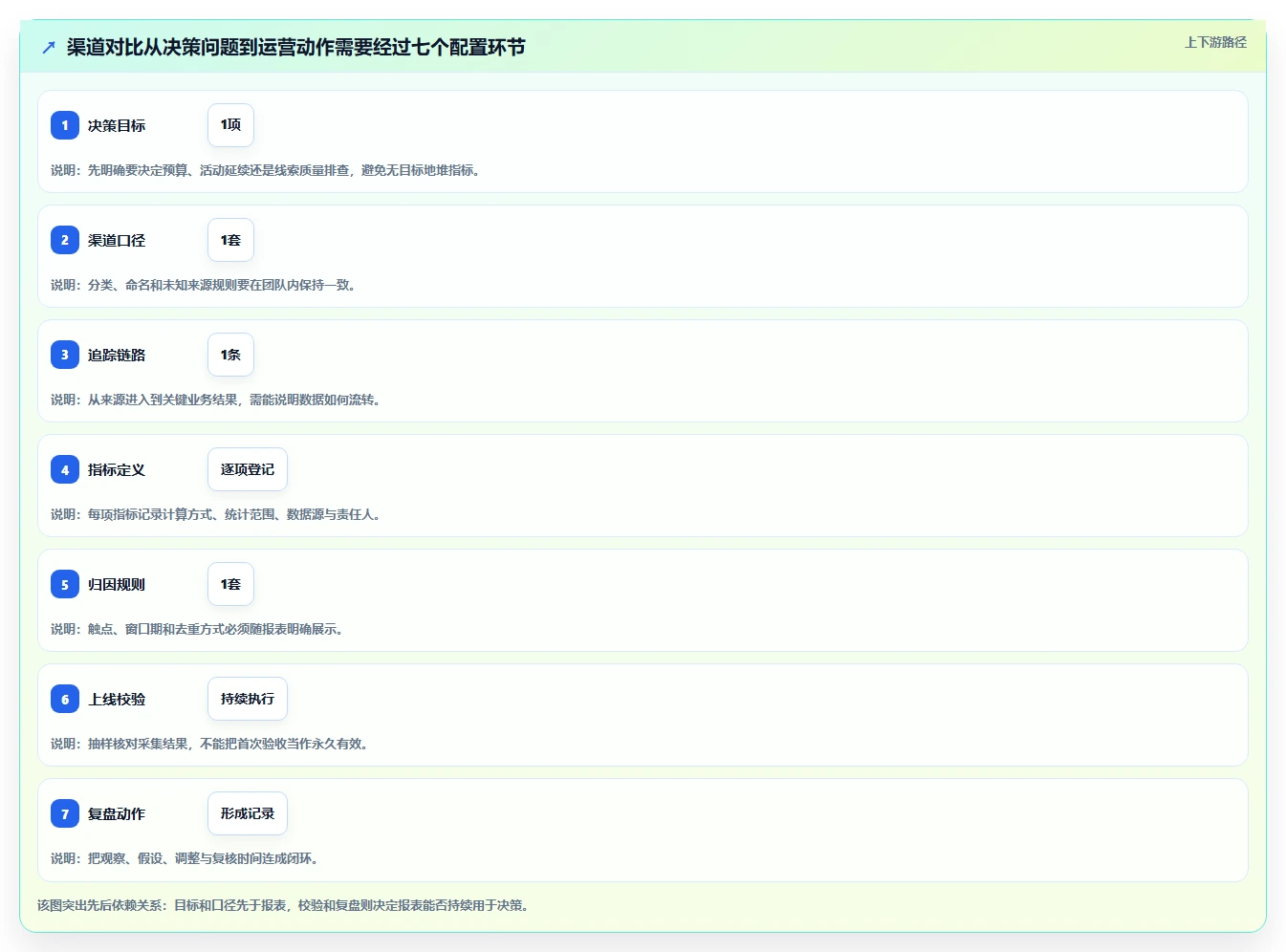Select the step 3 number badge

(x=65, y=355)
